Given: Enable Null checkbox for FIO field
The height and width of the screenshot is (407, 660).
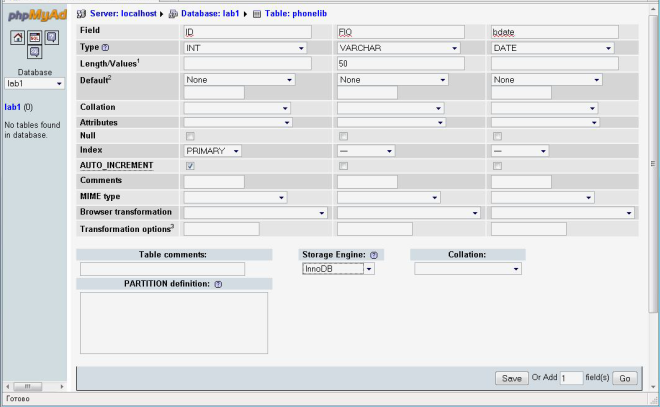Looking at the screenshot, I should (x=343, y=136).
